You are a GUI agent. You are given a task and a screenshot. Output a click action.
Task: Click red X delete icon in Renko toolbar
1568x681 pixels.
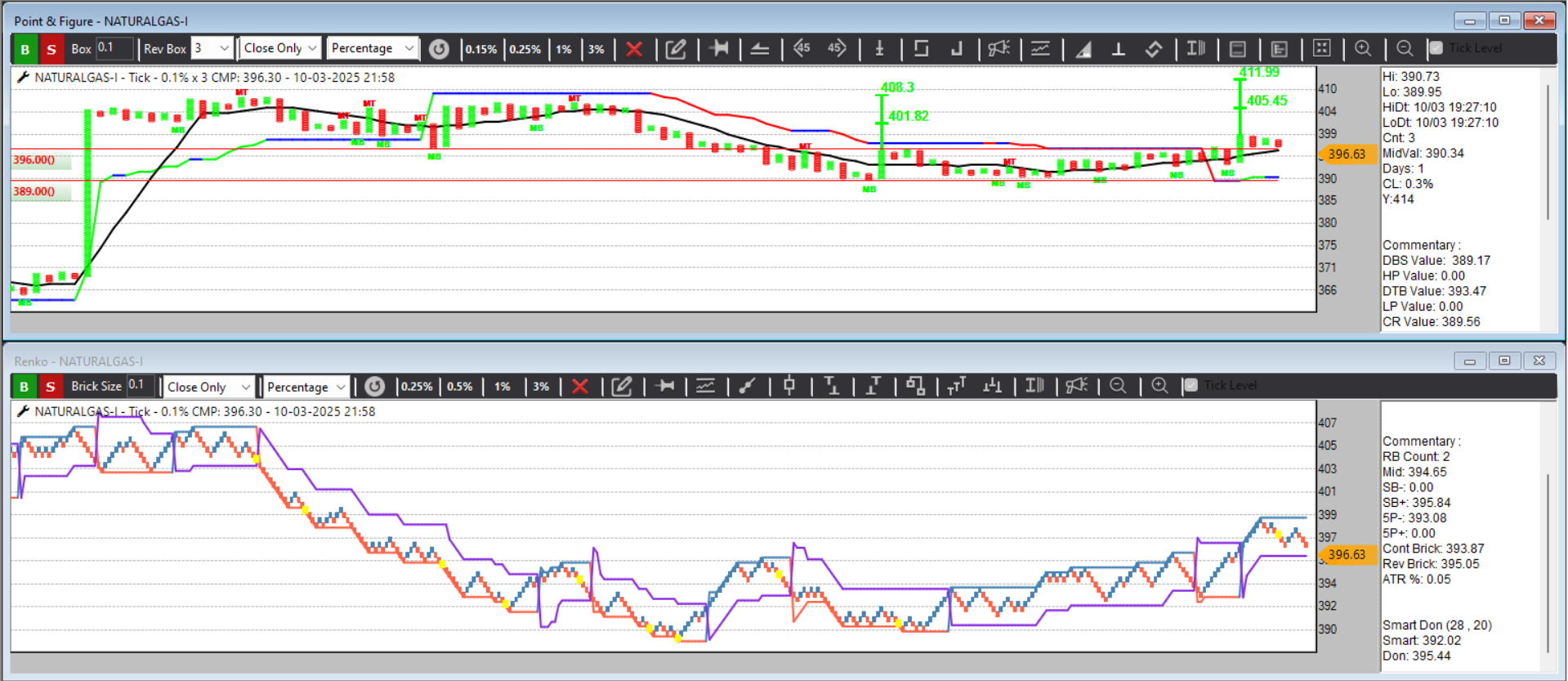[x=580, y=387]
